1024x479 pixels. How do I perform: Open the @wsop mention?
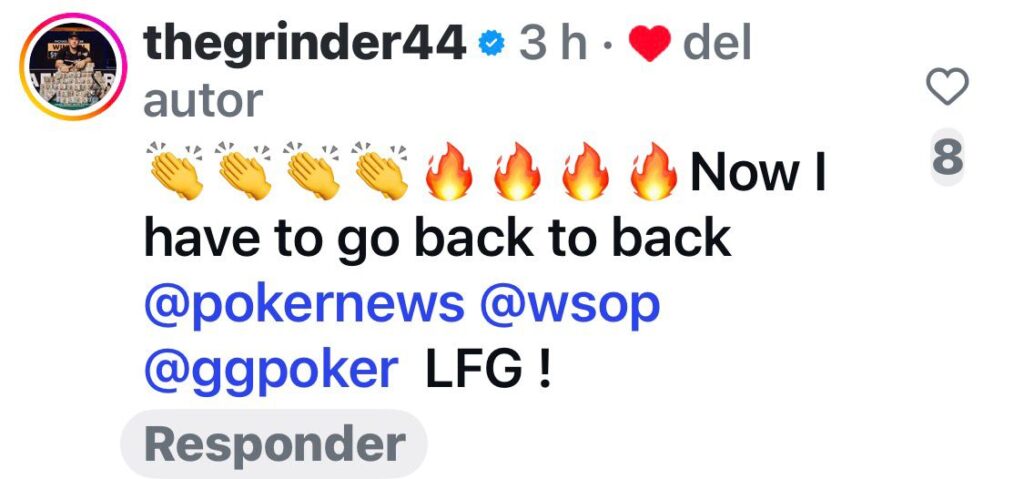point(570,305)
